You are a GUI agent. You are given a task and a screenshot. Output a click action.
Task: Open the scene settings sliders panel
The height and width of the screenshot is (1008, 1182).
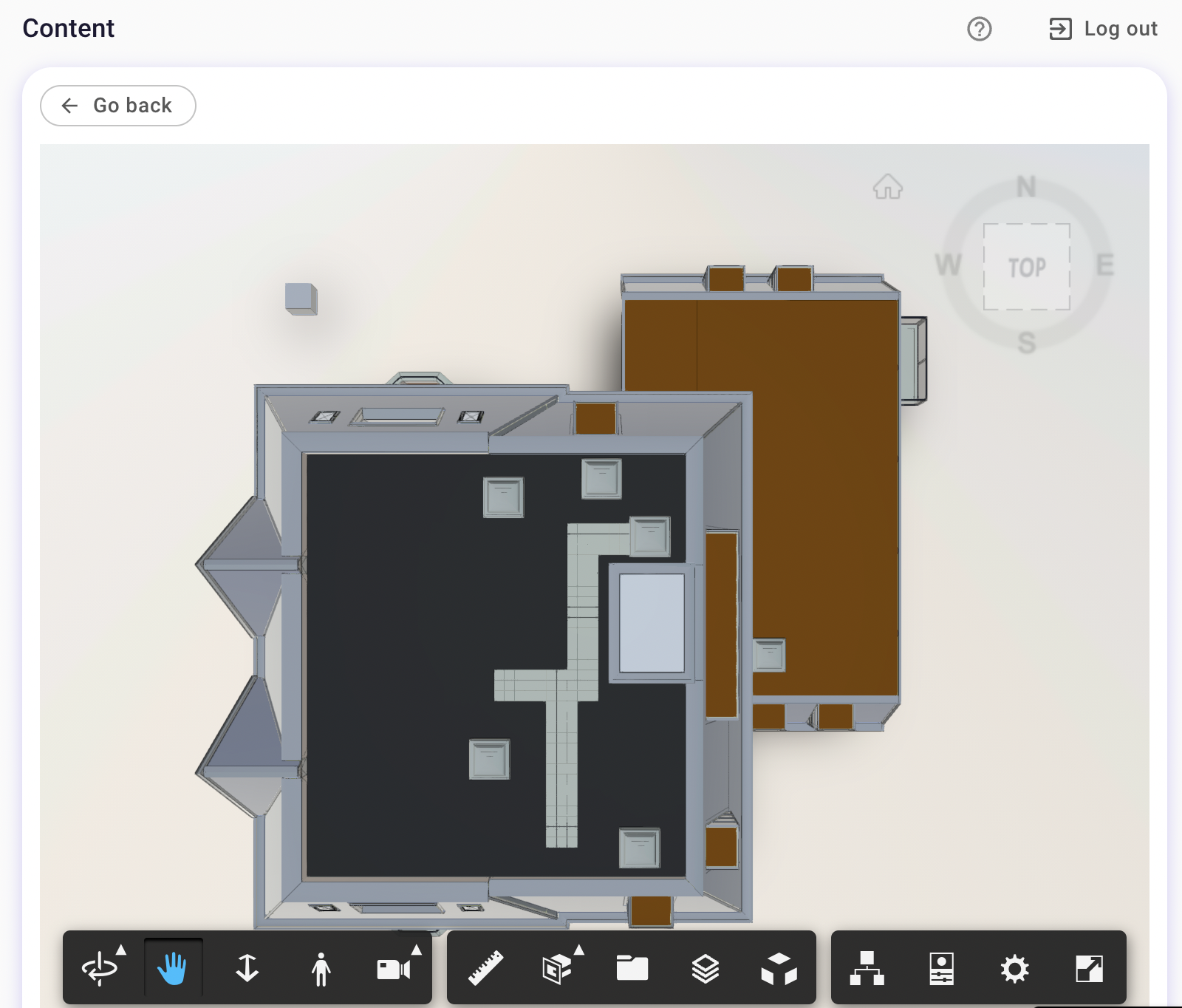pos(941,970)
